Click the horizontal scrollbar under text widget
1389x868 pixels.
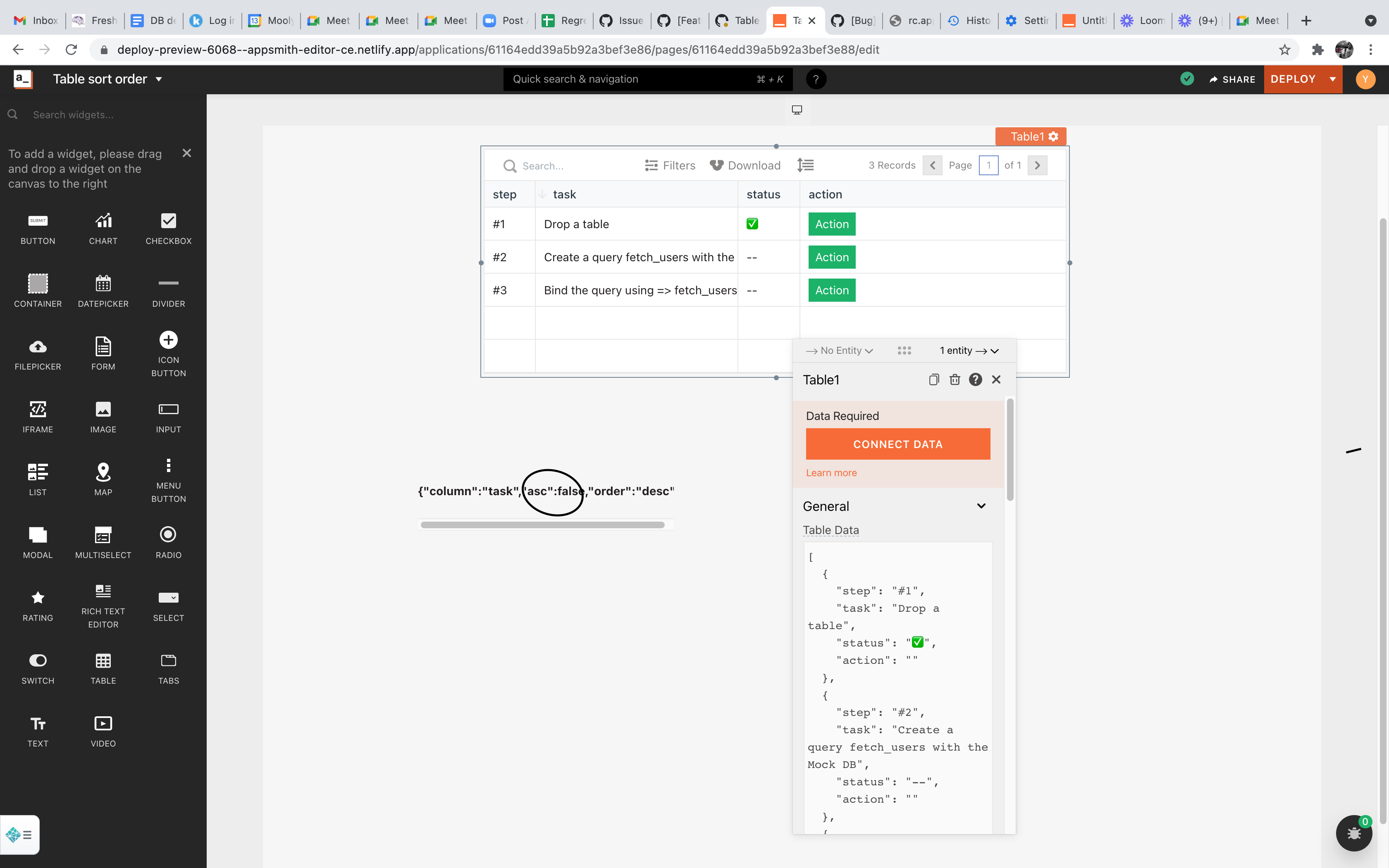(x=542, y=525)
